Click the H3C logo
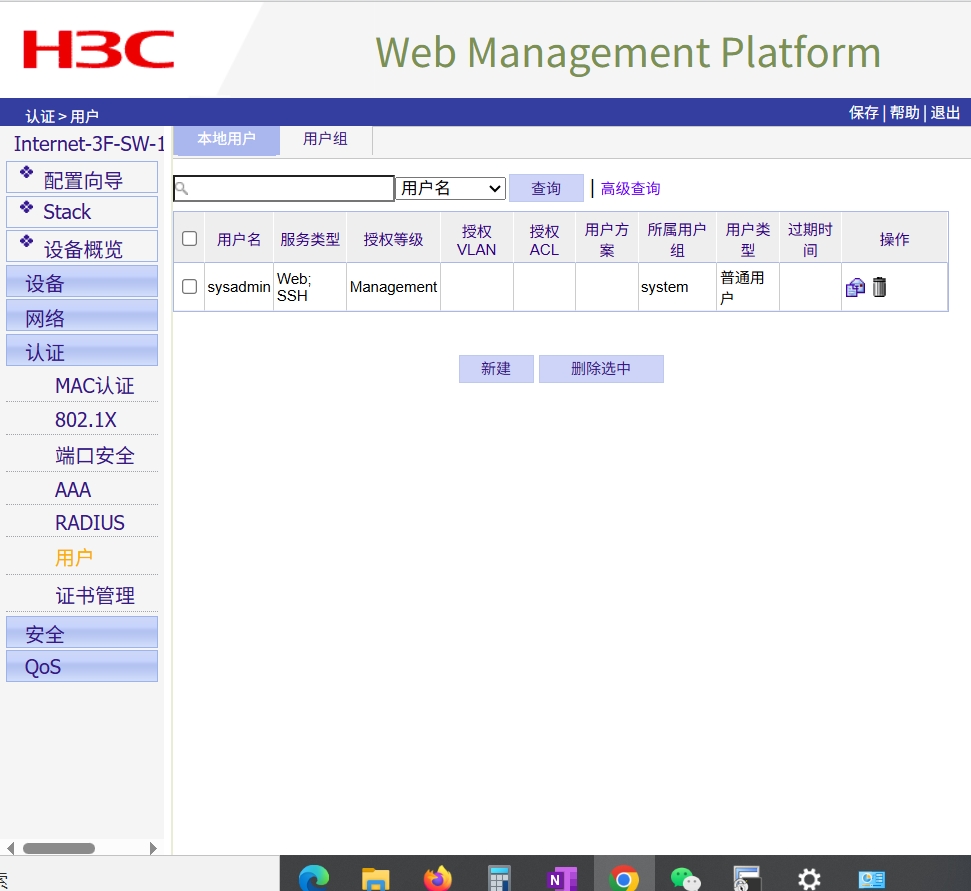Viewport: 971px width, 891px height. coord(98,50)
